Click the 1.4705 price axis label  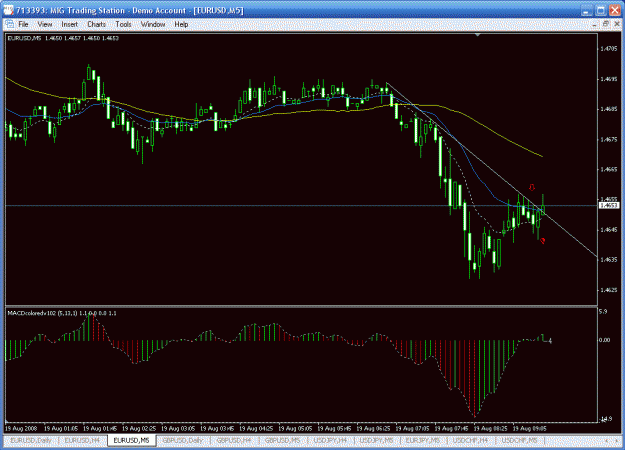[609, 49]
